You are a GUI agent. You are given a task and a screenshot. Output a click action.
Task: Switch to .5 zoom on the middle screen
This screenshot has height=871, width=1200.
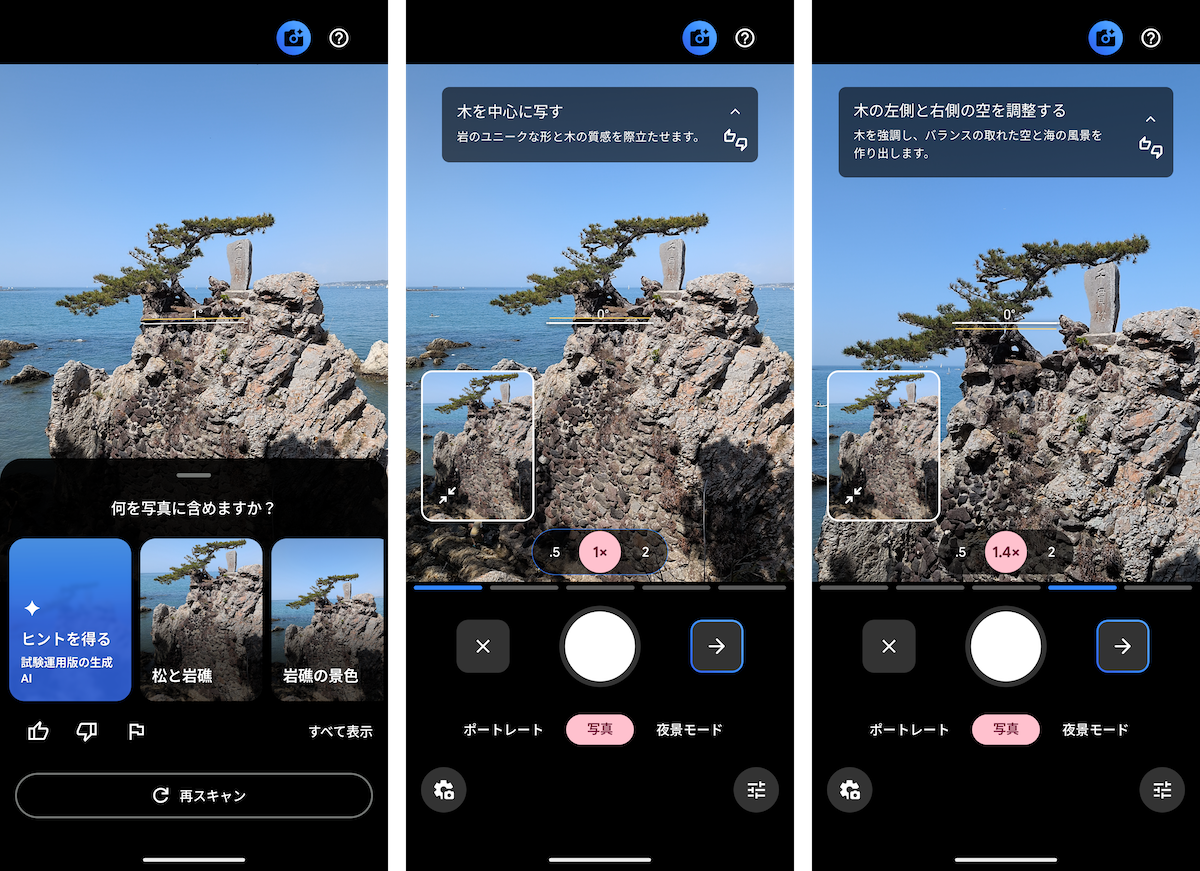(x=555, y=552)
